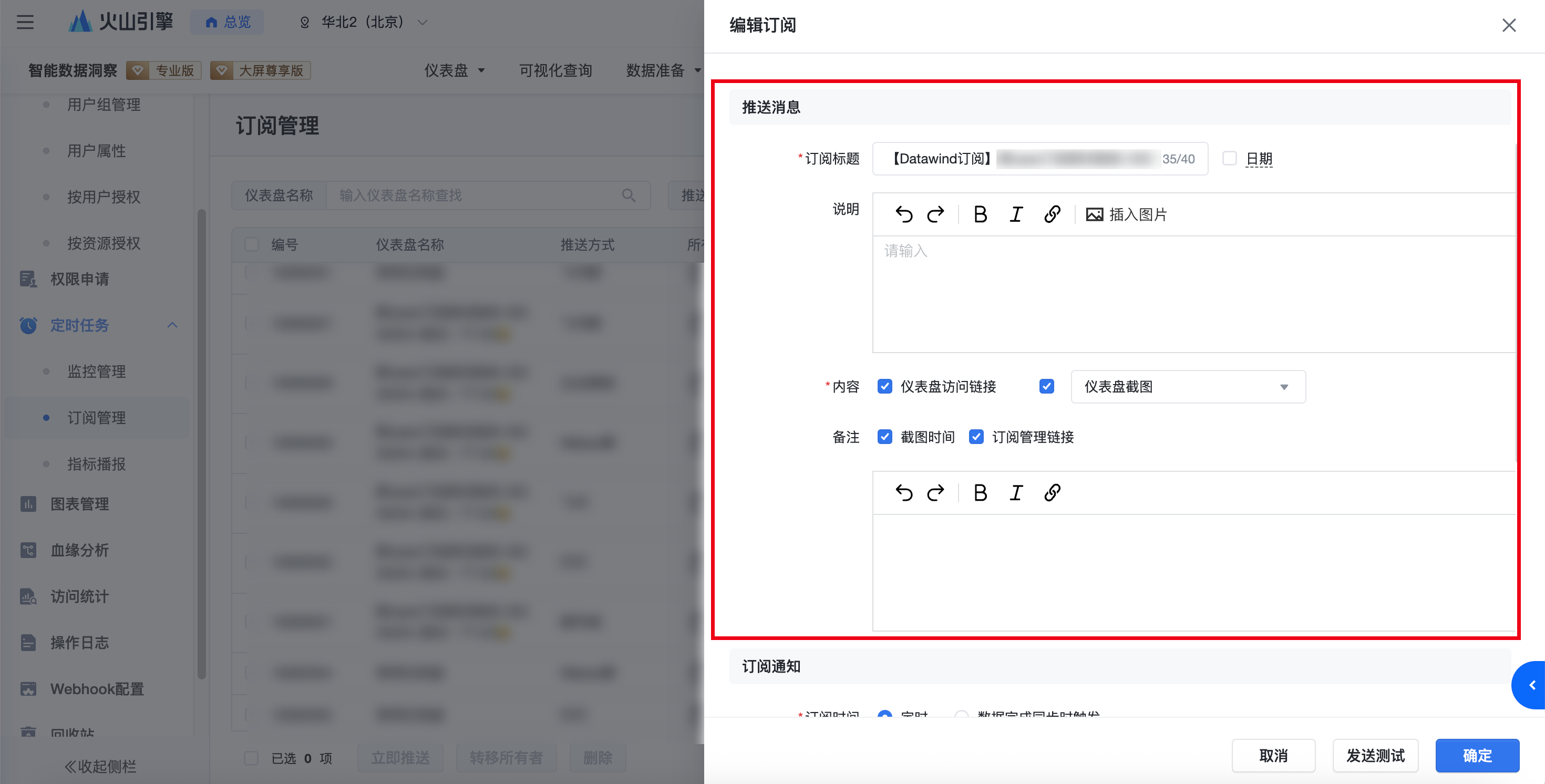Viewport: 1545px width, 784px height.
Task: Insert link in 备注 editor toolbar
Action: tap(1052, 492)
